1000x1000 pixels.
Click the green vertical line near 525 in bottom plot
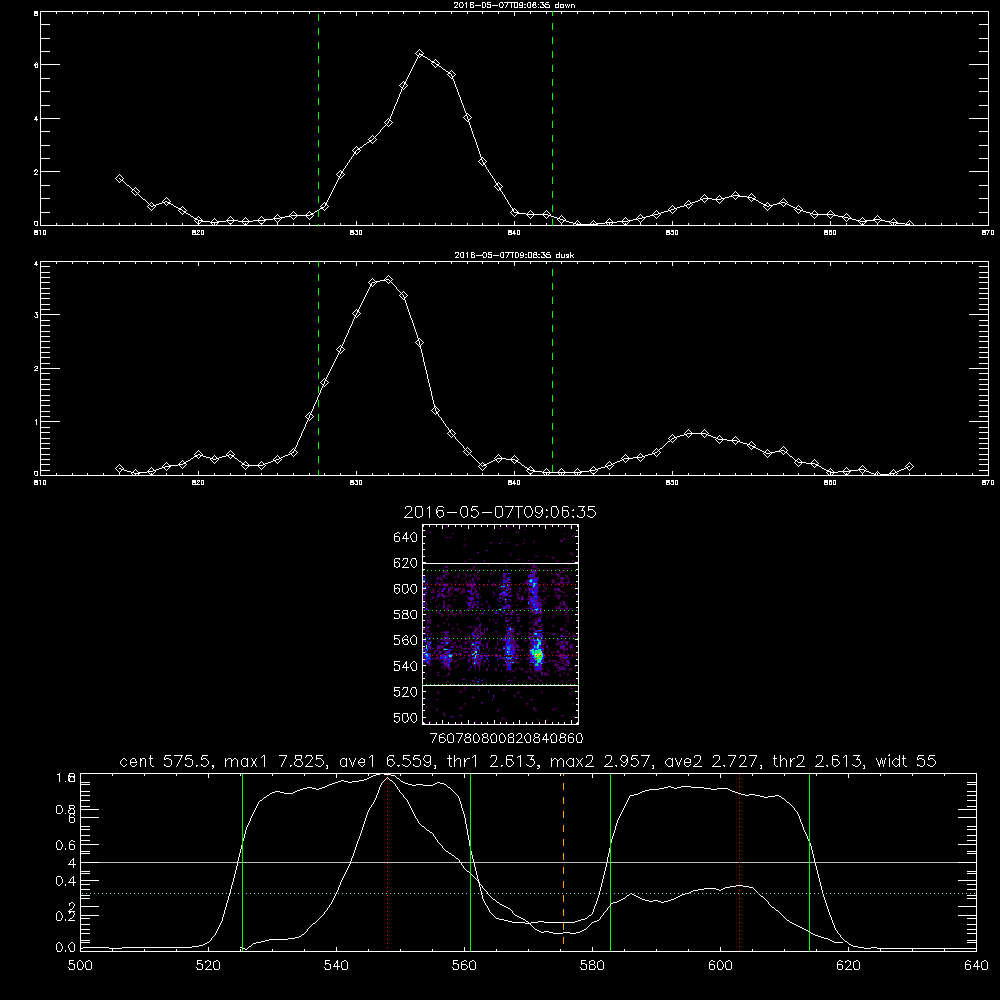pyautogui.click(x=242, y=861)
